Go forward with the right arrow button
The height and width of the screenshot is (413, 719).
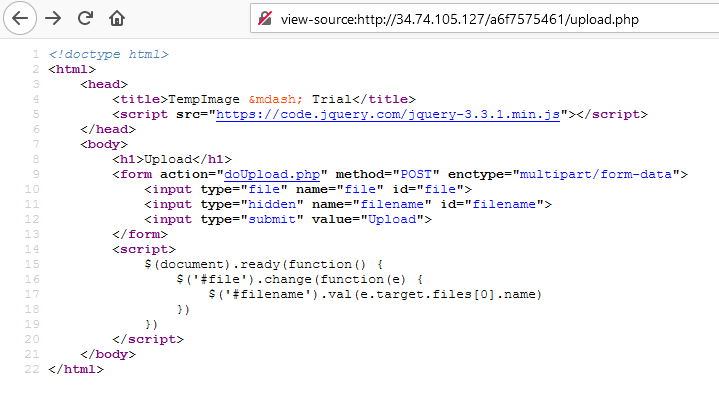coord(53,18)
